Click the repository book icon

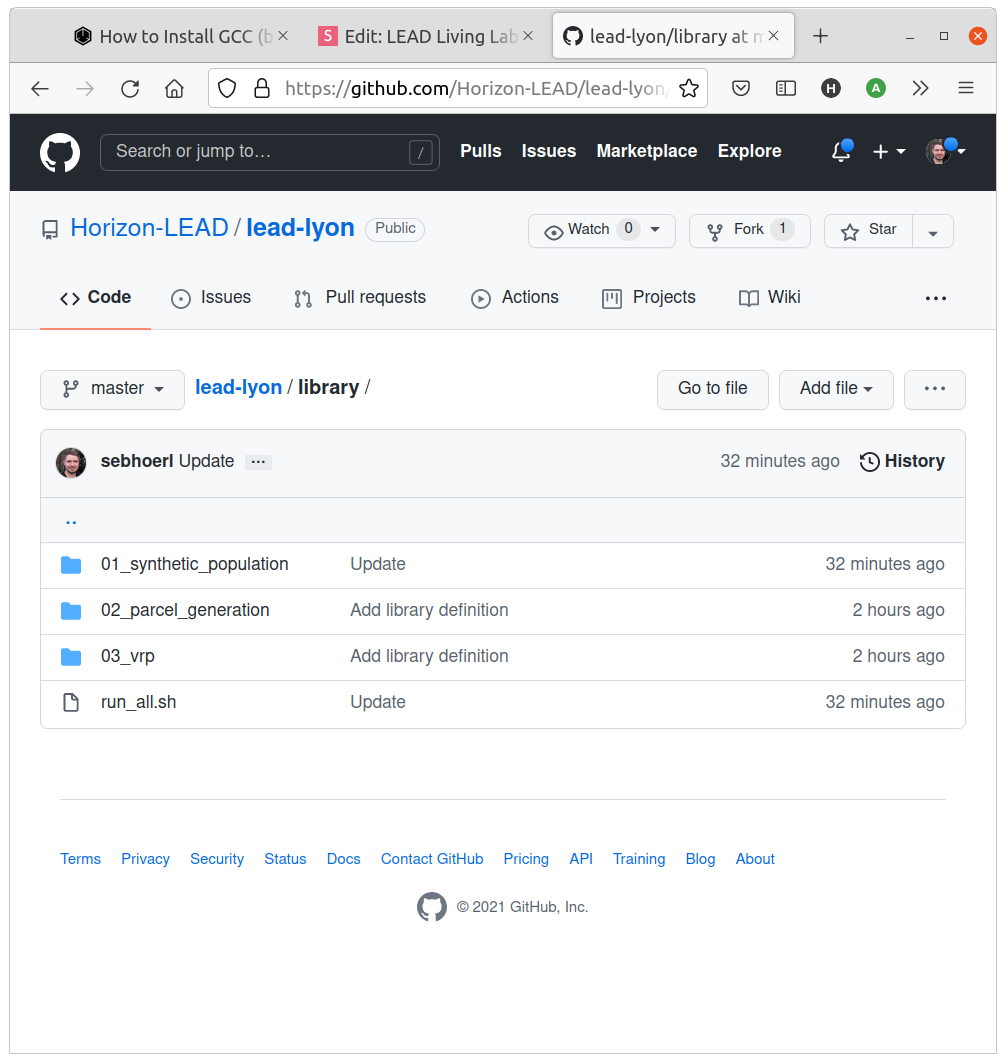click(49, 229)
